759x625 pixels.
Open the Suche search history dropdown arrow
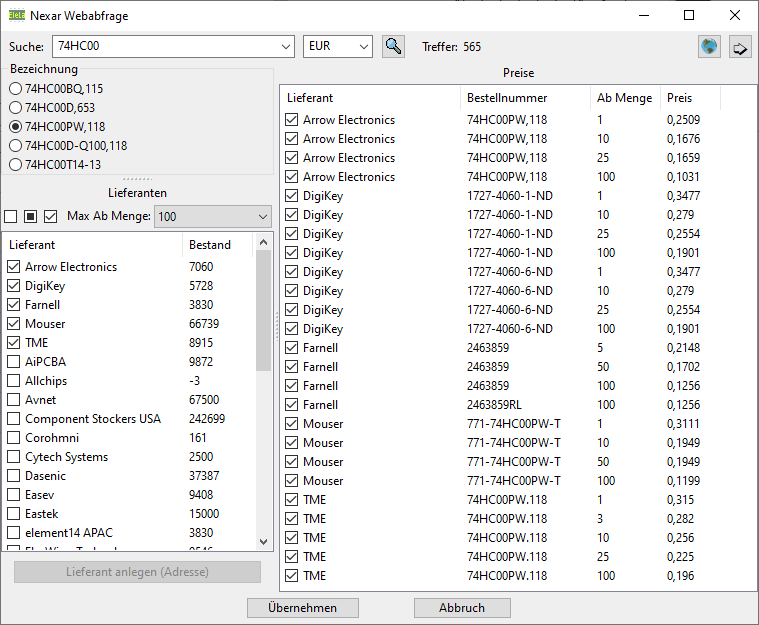[284, 47]
